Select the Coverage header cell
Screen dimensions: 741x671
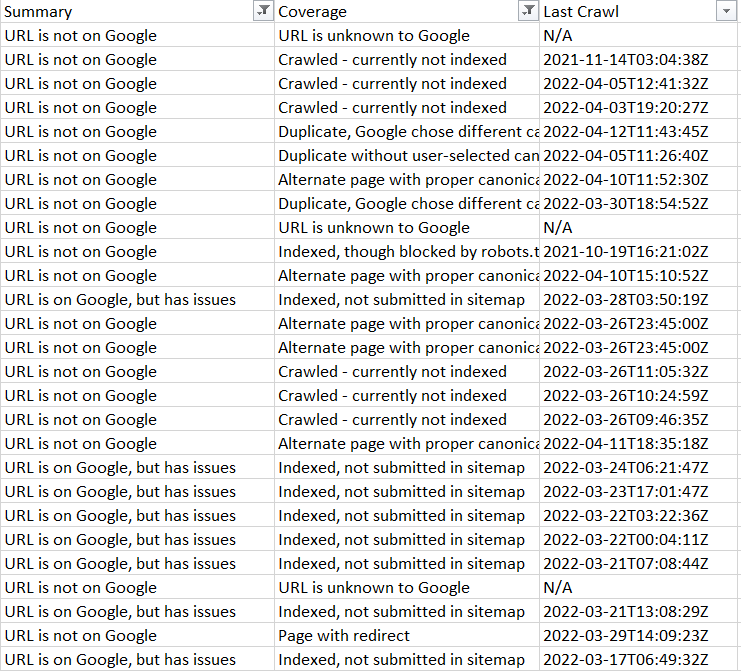click(x=406, y=11)
